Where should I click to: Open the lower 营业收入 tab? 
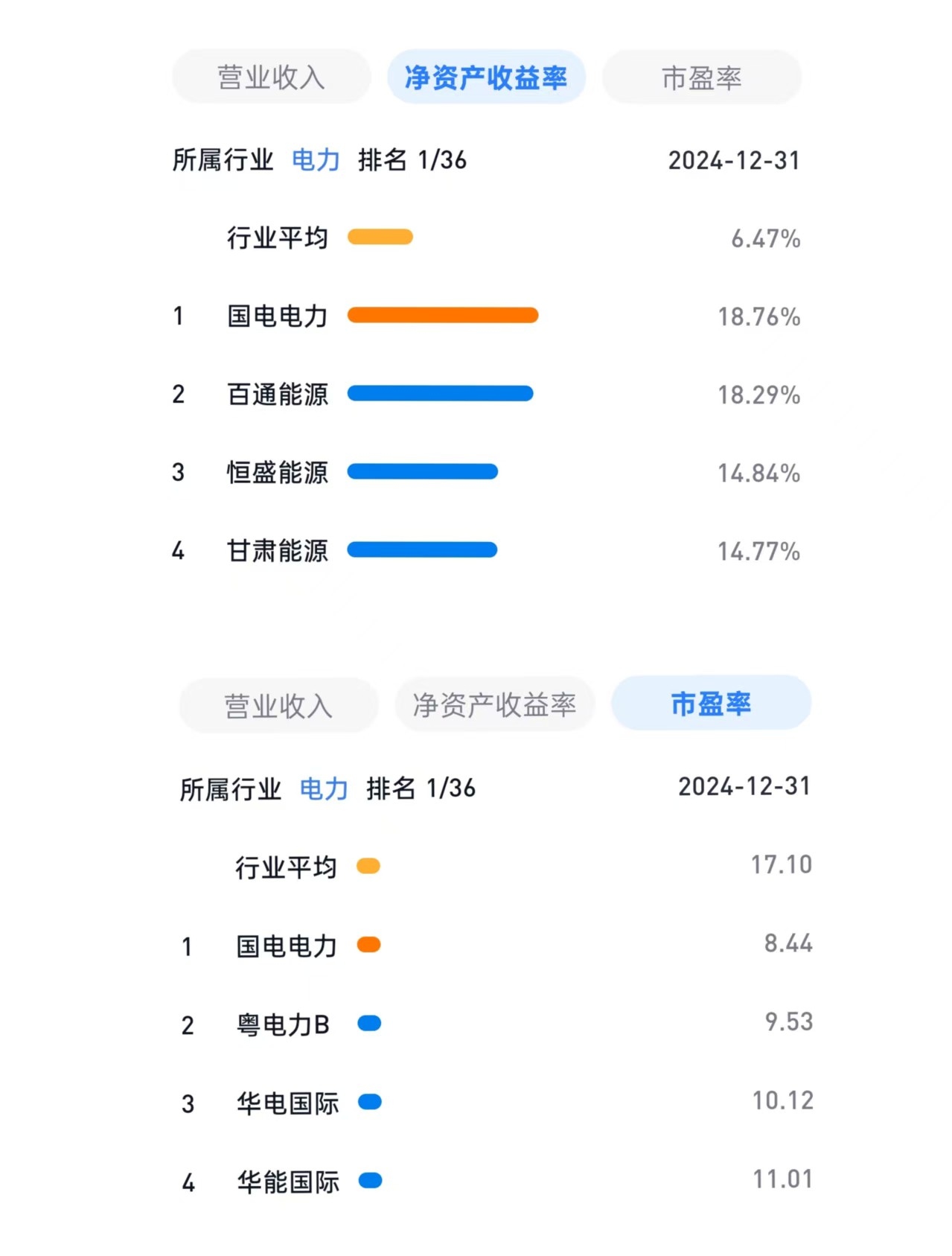tap(278, 705)
